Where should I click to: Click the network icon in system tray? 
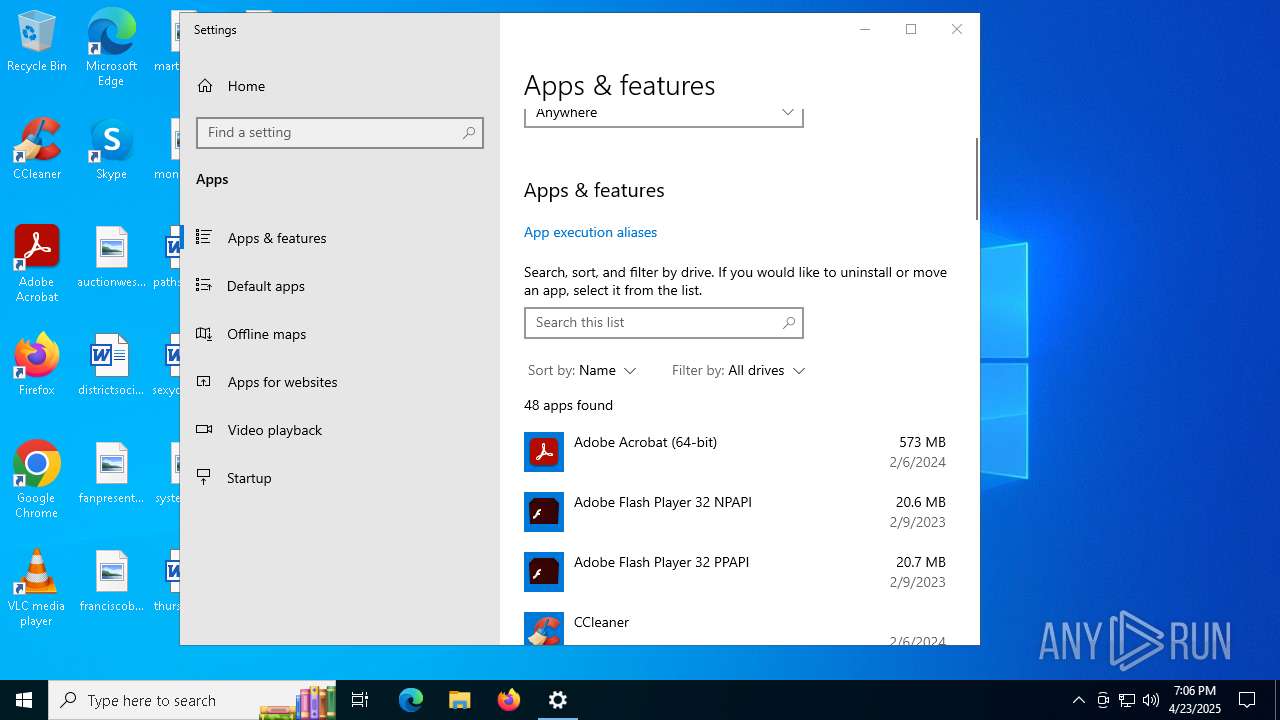(x=1127, y=700)
